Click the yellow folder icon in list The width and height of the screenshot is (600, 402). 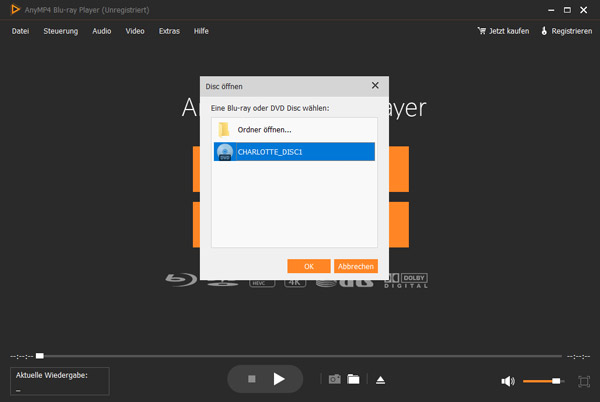point(224,130)
